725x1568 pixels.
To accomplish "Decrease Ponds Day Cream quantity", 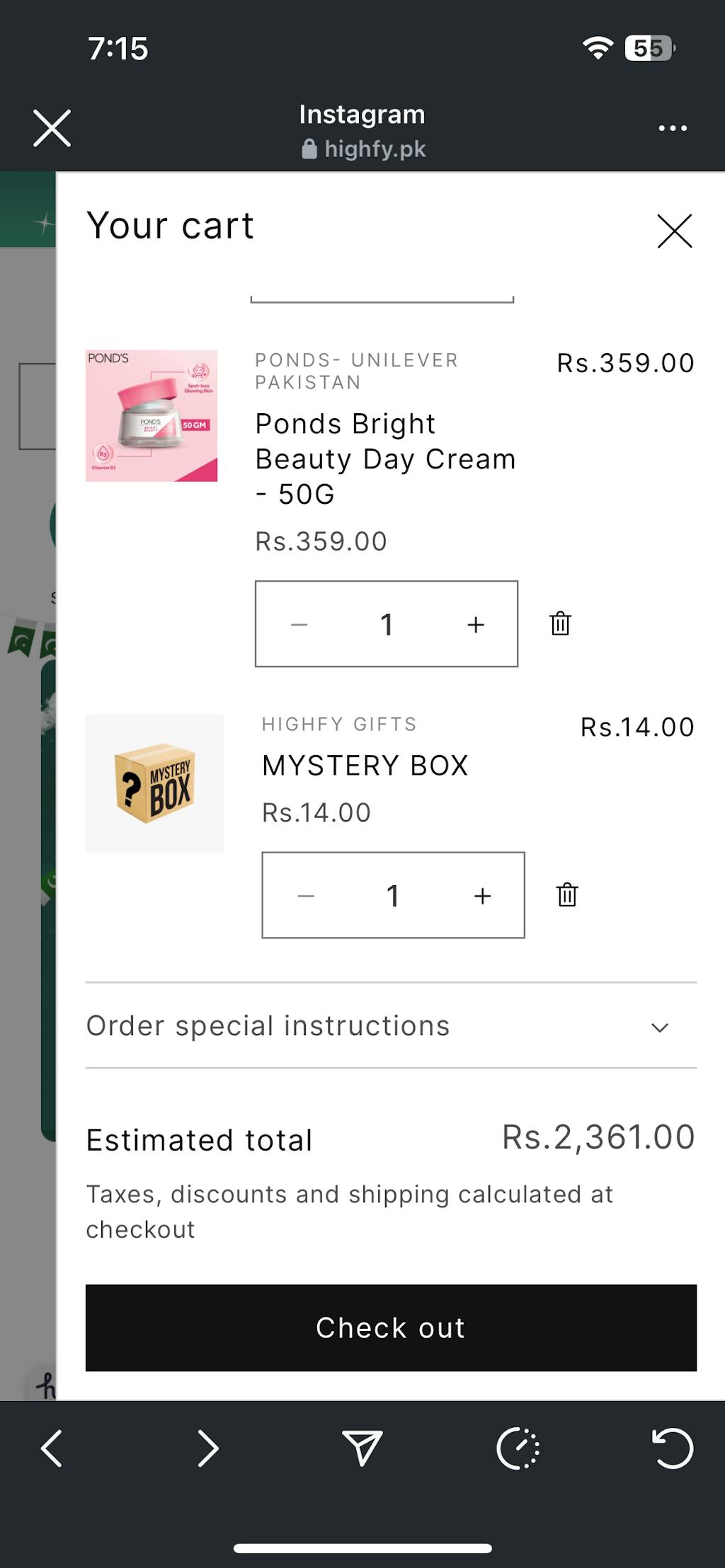I will (299, 624).
